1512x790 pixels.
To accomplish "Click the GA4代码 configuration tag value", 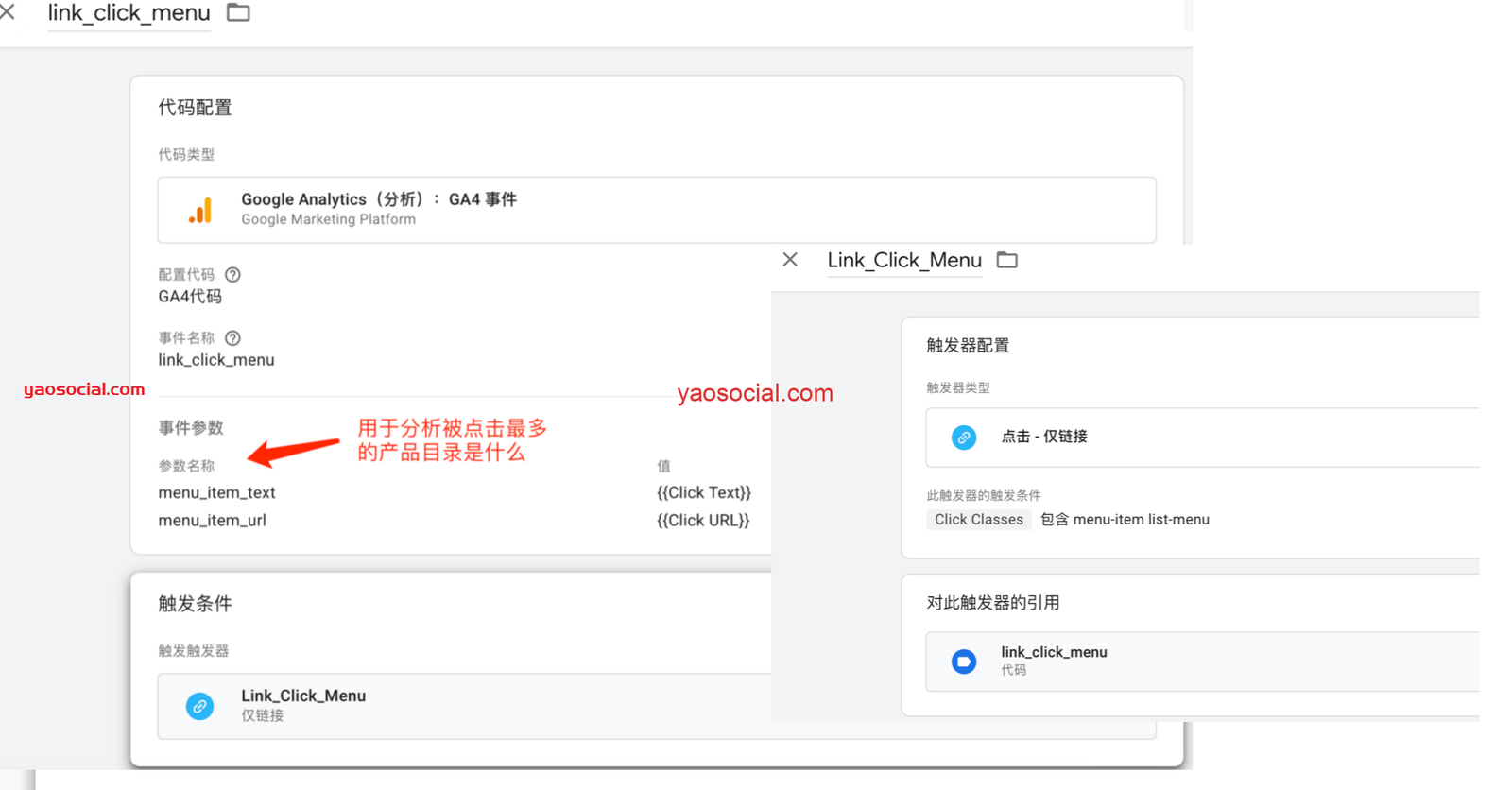I will (190, 297).
